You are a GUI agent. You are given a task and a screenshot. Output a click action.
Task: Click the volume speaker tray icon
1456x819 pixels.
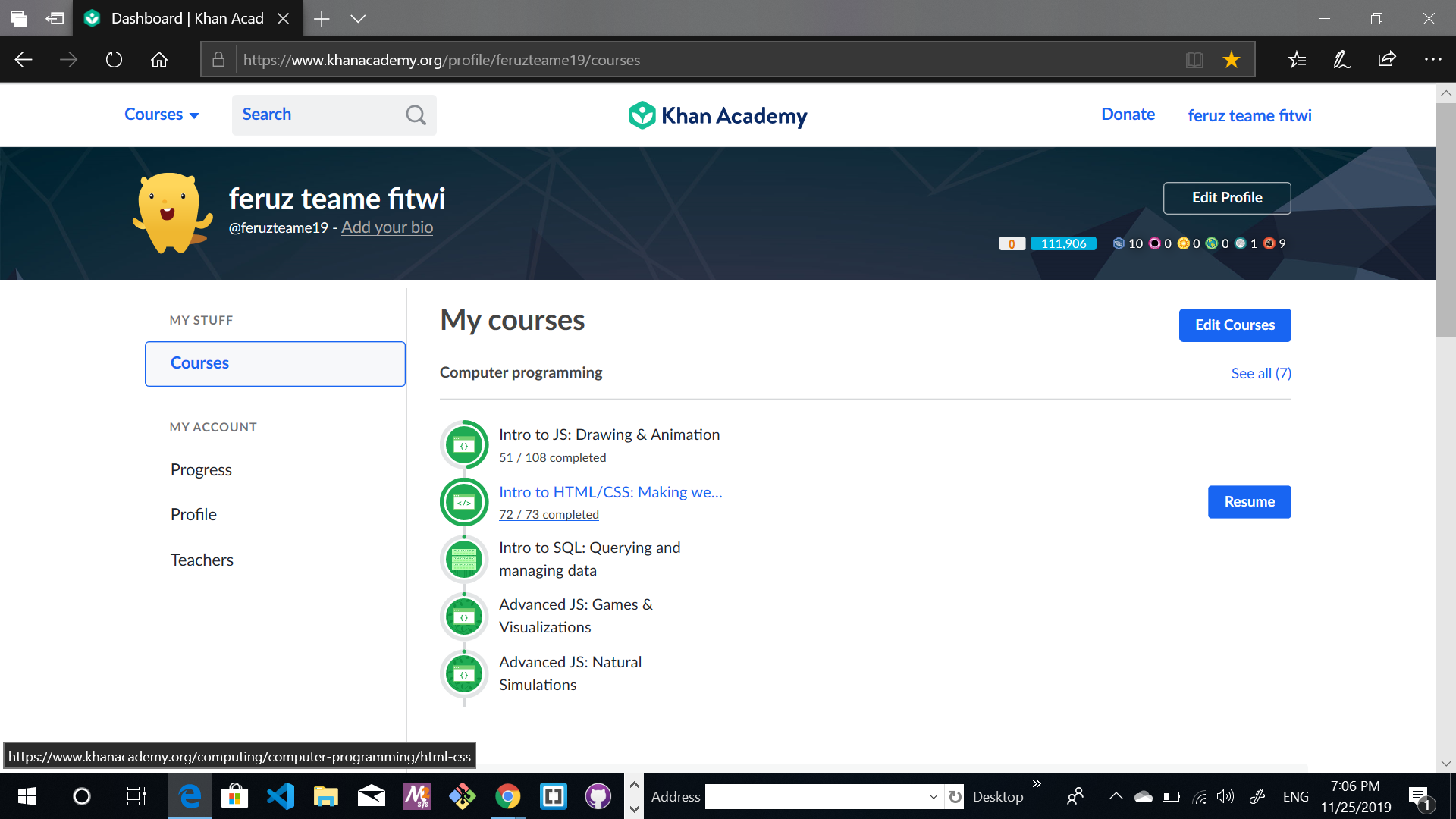click(x=1225, y=797)
